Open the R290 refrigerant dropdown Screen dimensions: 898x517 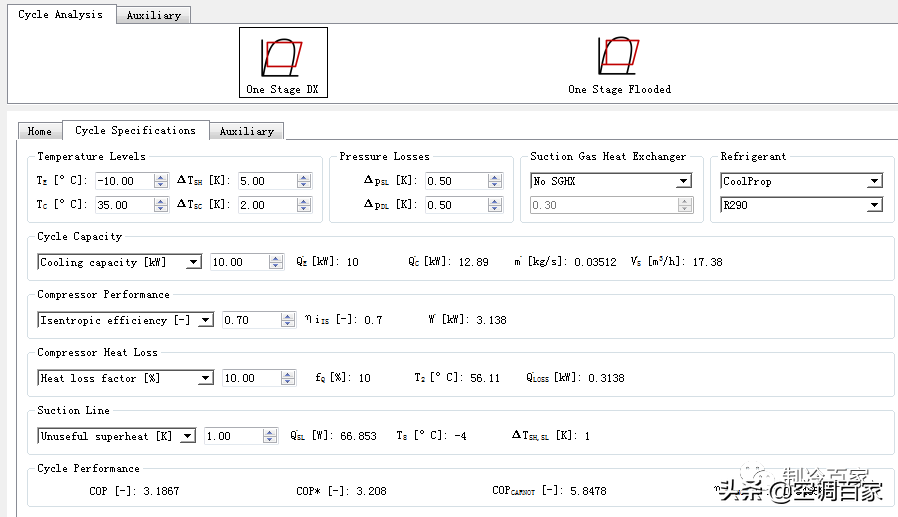[x=874, y=205]
